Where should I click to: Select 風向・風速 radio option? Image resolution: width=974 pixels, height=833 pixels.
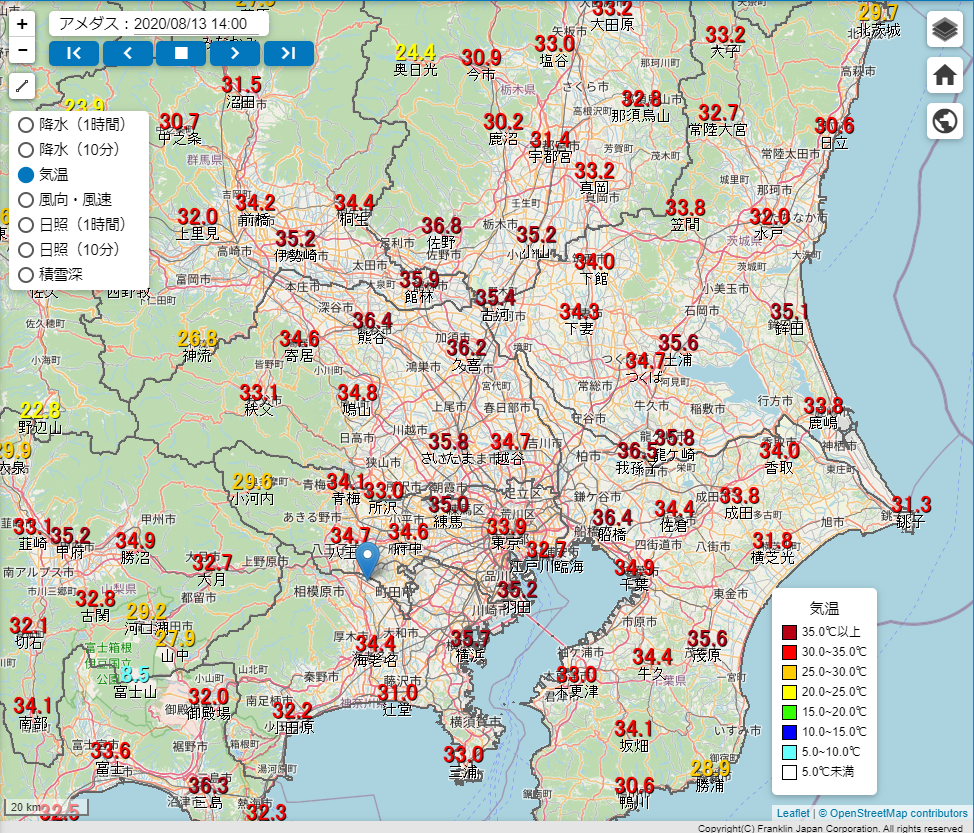26,199
